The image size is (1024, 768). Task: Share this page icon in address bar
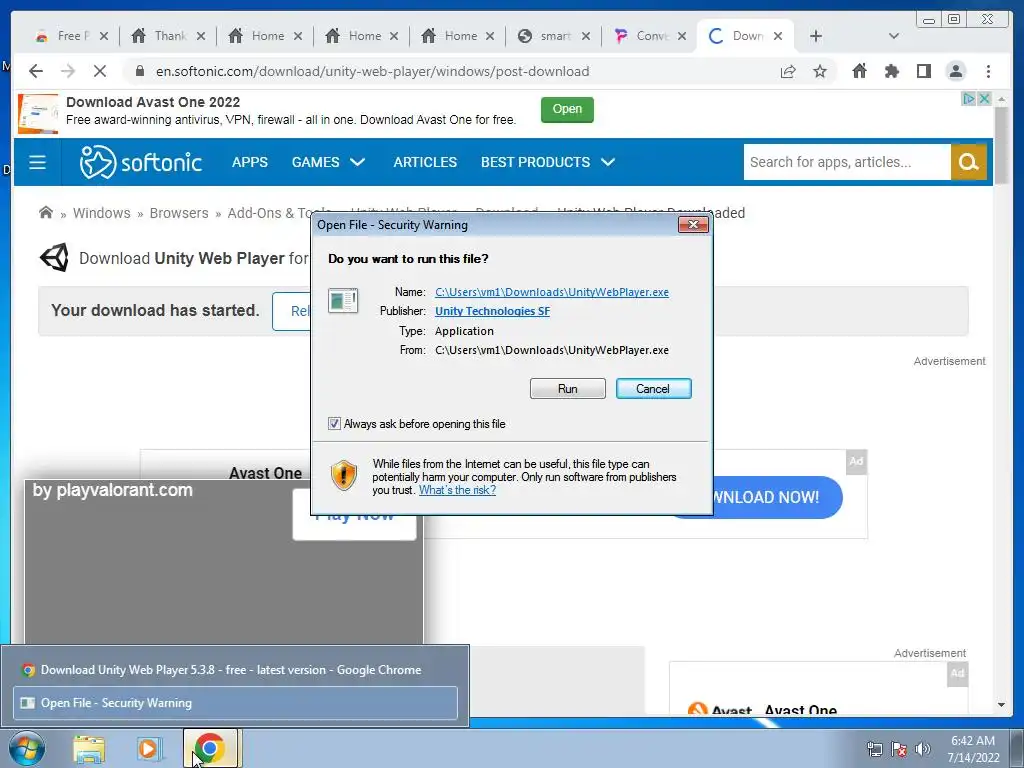tap(788, 71)
